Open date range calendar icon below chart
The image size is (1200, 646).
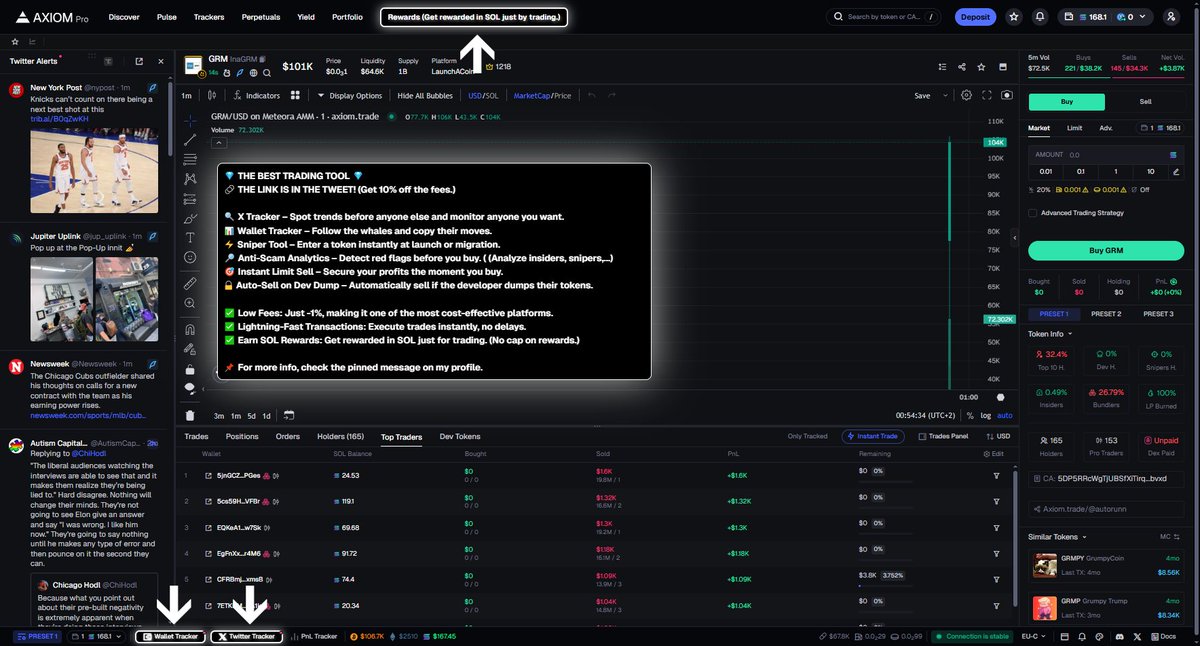(x=288, y=415)
